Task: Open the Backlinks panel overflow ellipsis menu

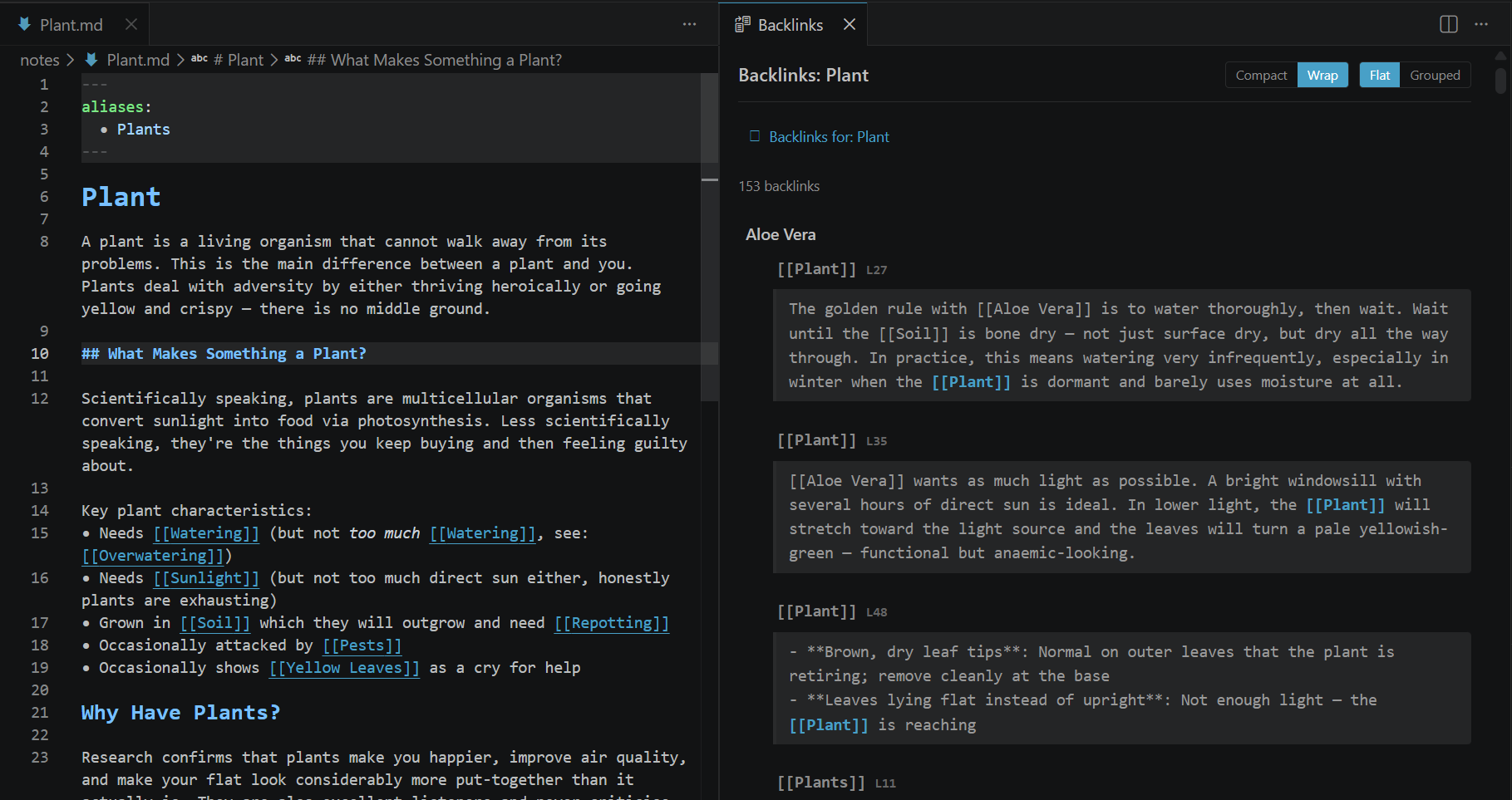Action: tap(1482, 24)
